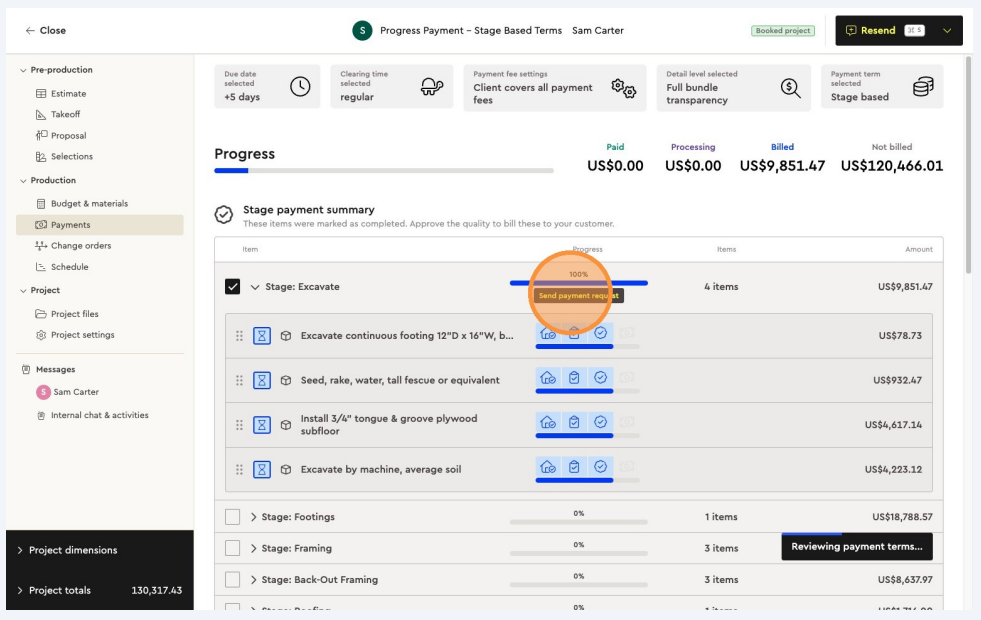
Task: Open the Resend button dropdown arrow
Action: pyautogui.click(x=947, y=31)
